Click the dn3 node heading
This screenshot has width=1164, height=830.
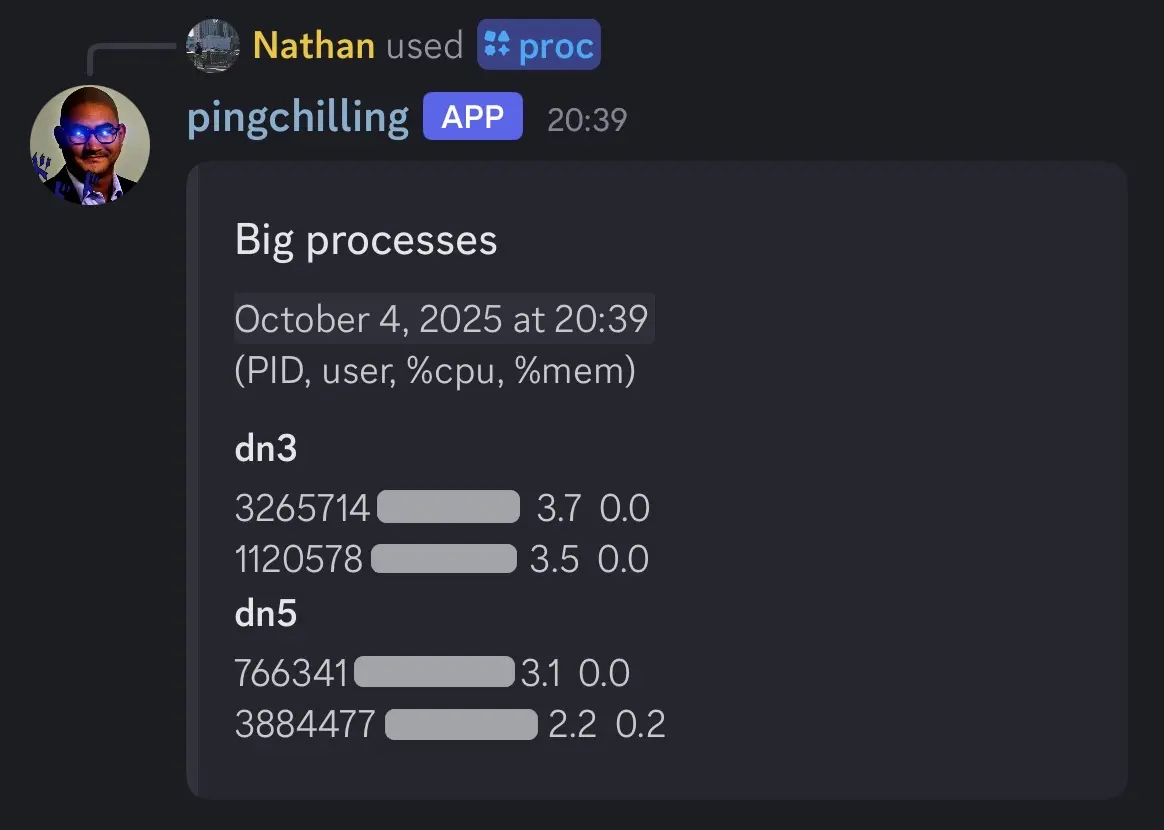(x=266, y=449)
